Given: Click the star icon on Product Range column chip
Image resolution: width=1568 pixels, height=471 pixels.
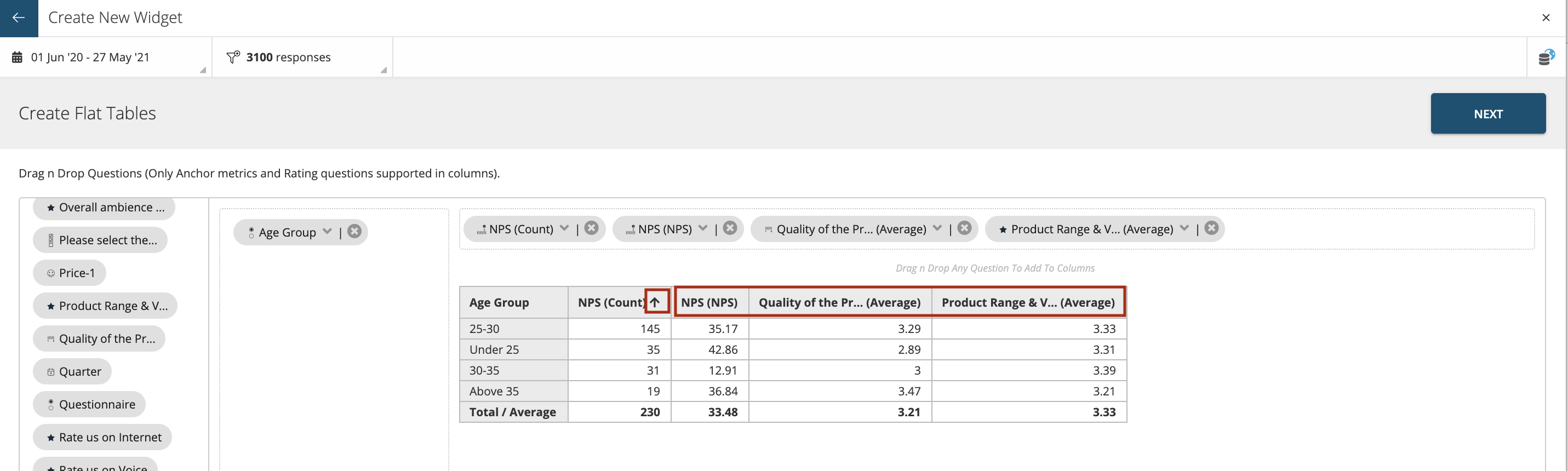Looking at the screenshot, I should click(1003, 229).
